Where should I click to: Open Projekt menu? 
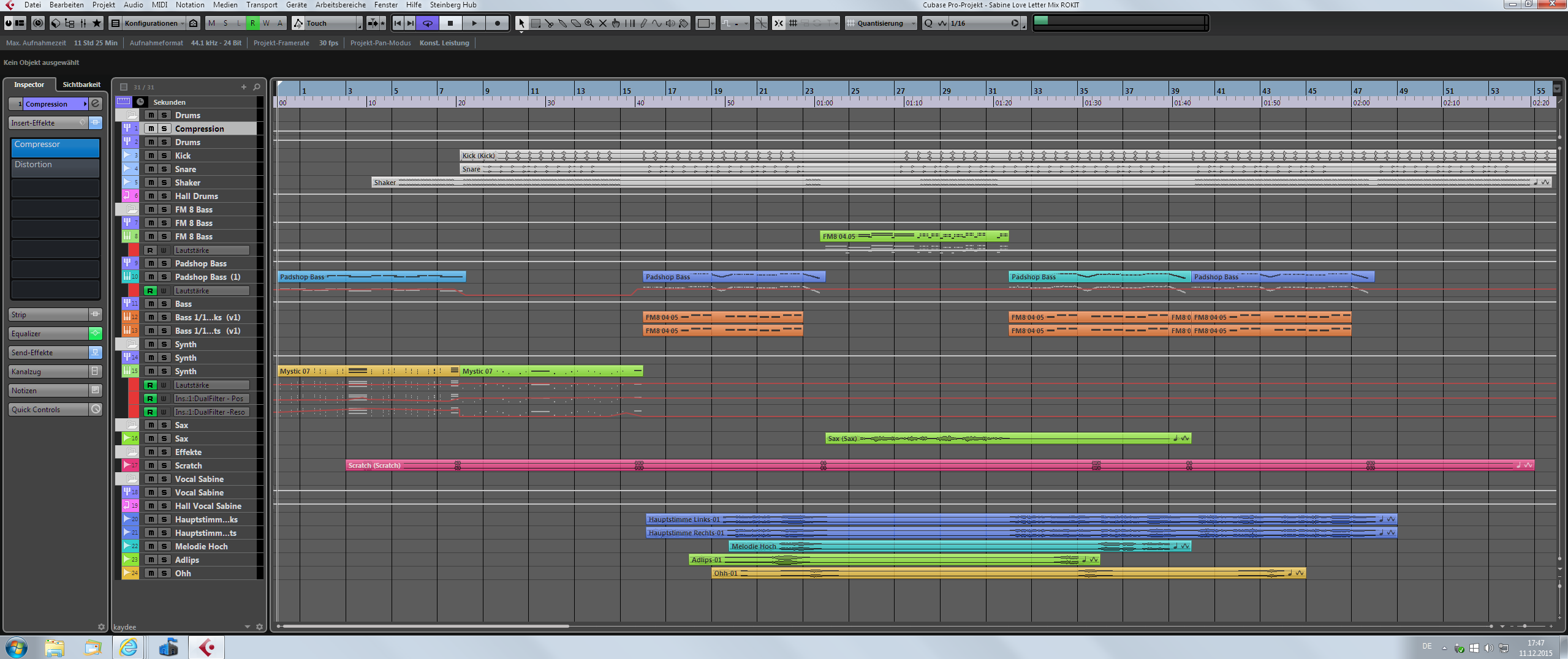click(104, 5)
